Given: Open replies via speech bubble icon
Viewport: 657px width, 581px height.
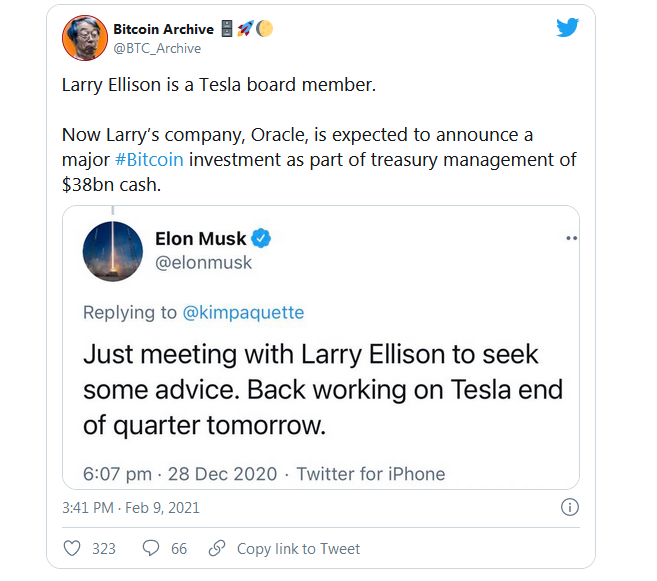Looking at the screenshot, I should (x=151, y=548).
